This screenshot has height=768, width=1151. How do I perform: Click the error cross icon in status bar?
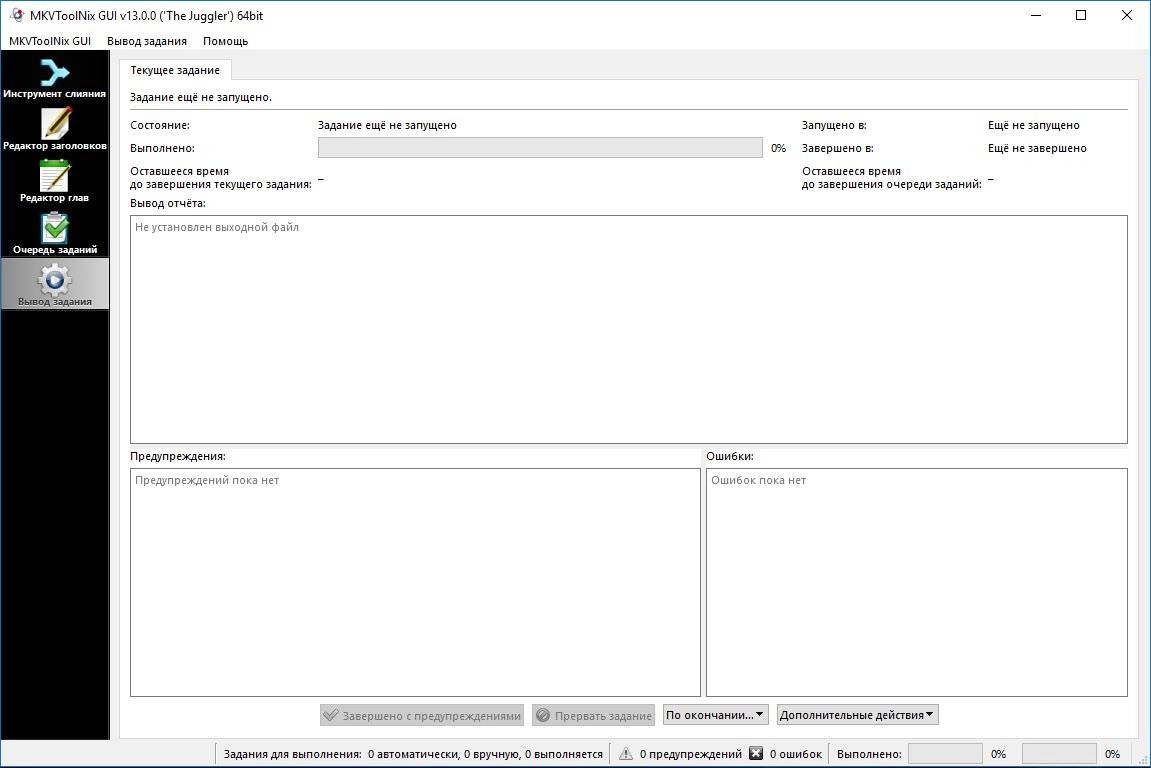coord(756,753)
